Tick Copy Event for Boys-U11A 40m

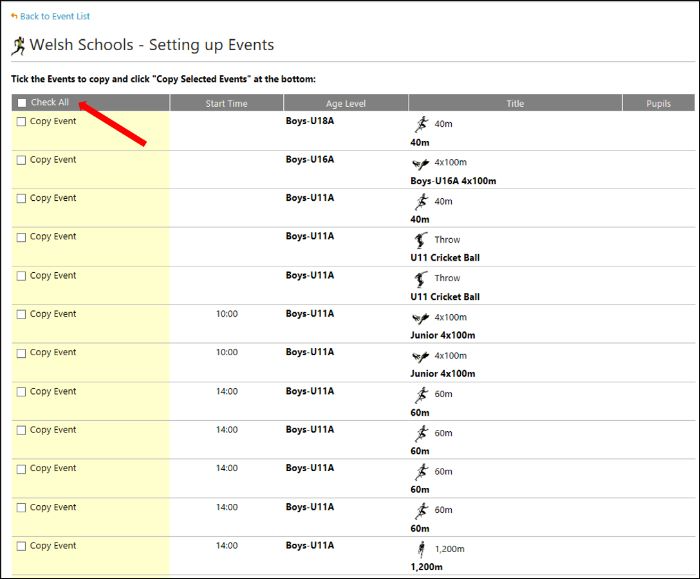pyautogui.click(x=21, y=198)
